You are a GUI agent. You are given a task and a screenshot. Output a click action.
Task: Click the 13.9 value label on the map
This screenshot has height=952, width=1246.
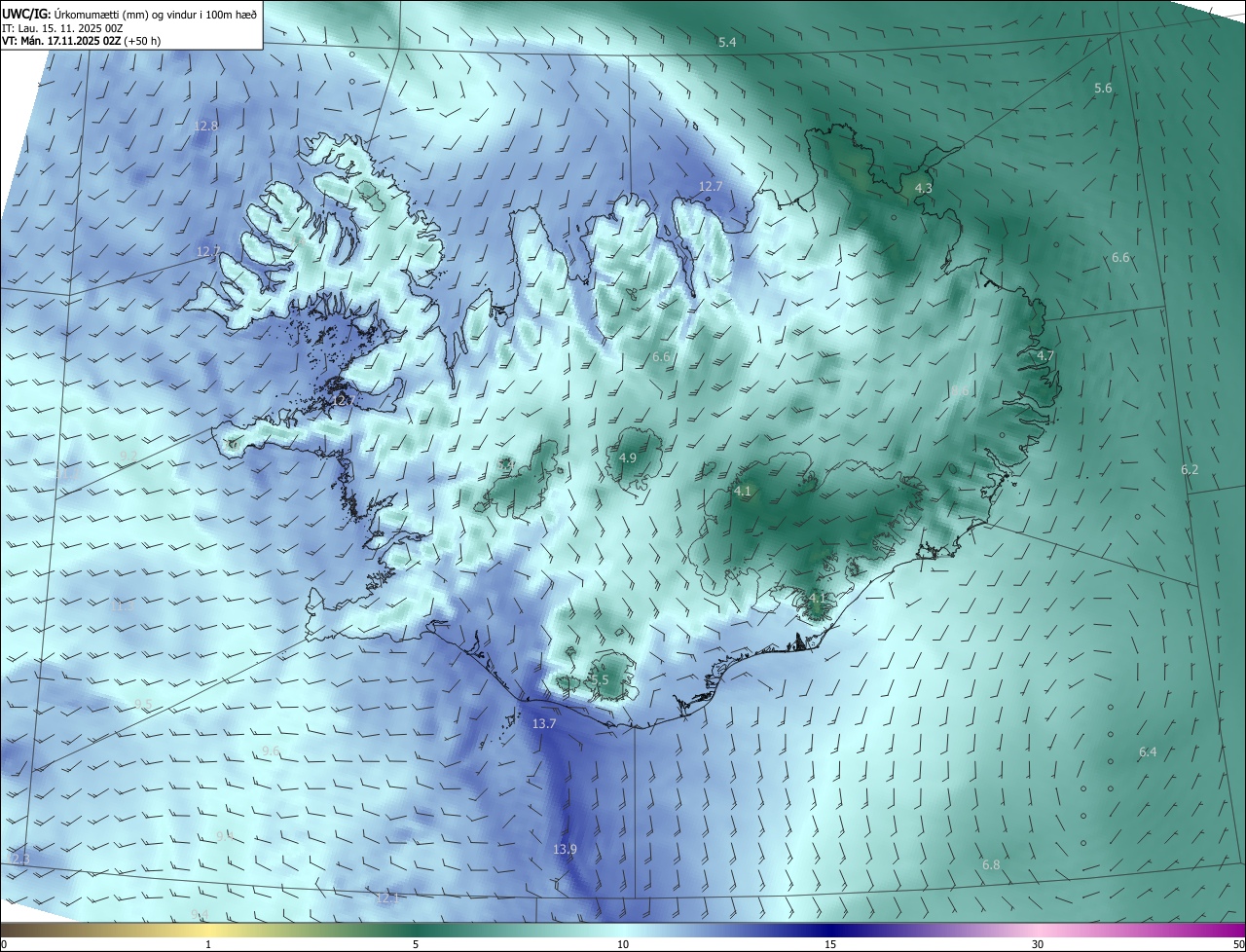566,849
